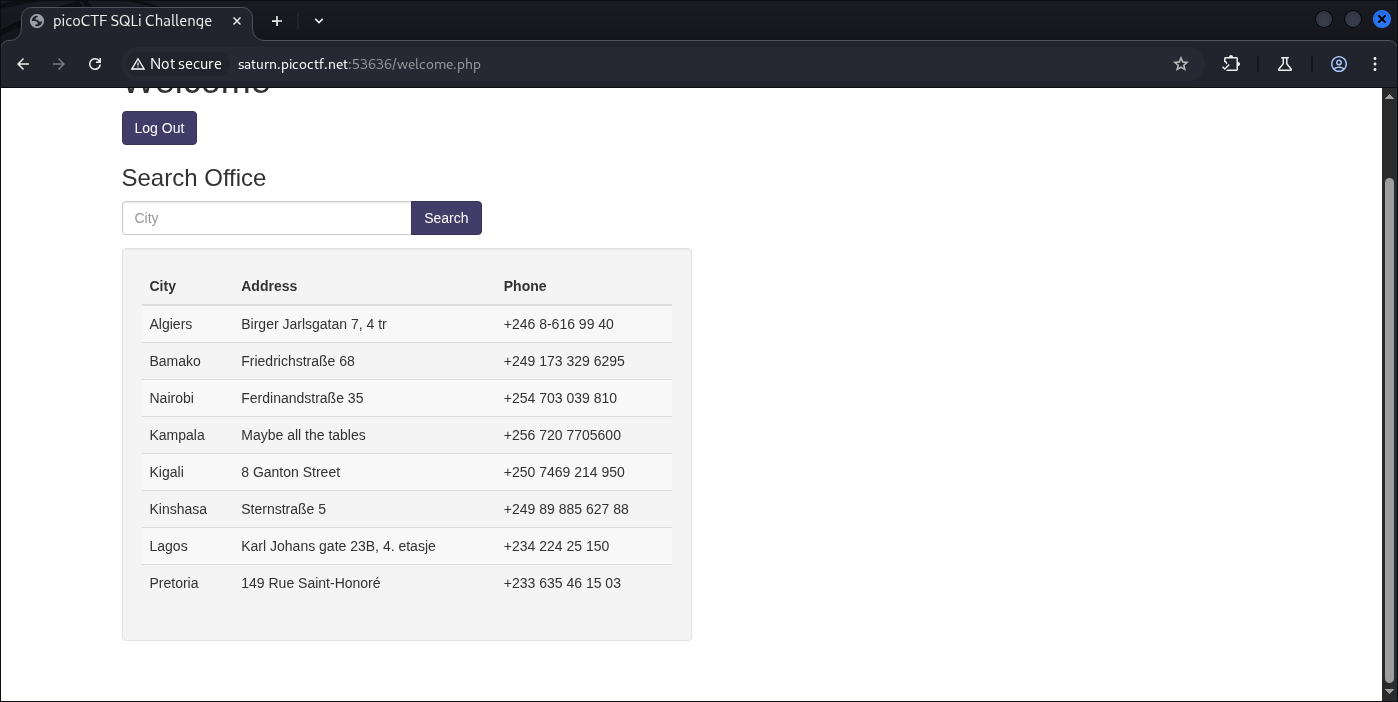This screenshot has width=1398, height=702.
Task: Minimize the browser window
Action: point(1323,19)
